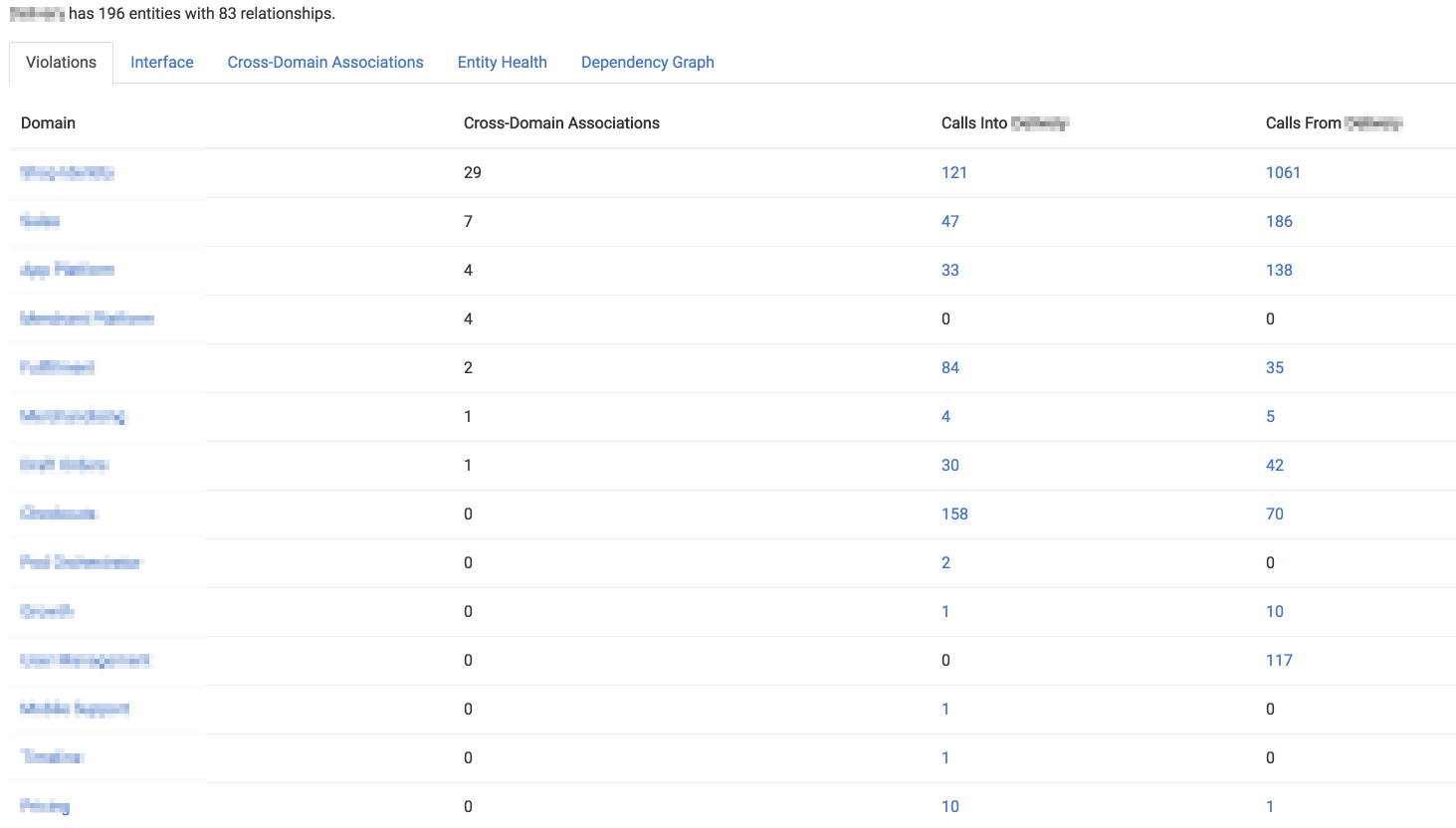Open domain link in the 117 calls-from row
1456x828 pixels.
click(x=86, y=660)
